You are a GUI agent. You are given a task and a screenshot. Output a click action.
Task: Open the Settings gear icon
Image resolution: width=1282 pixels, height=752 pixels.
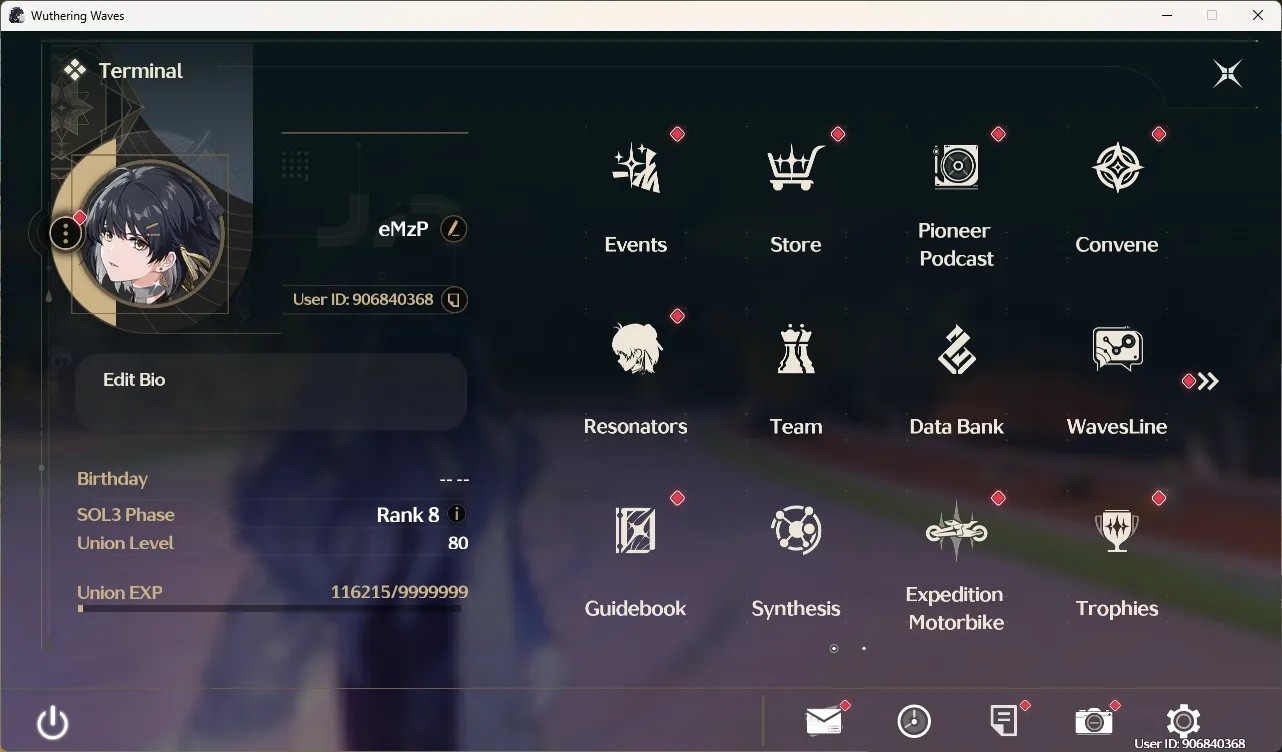coord(1183,721)
